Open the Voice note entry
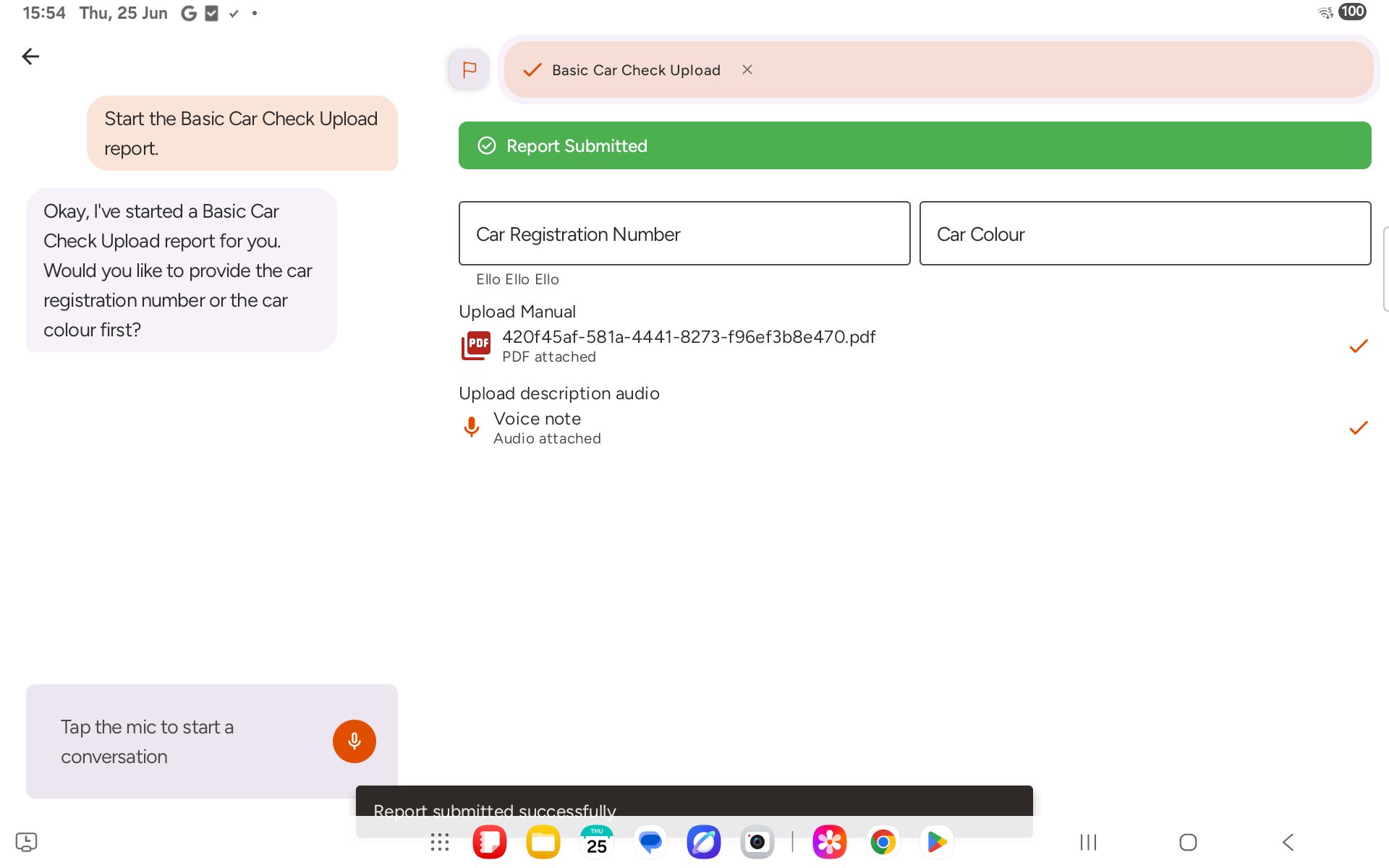The height and width of the screenshot is (868, 1389). (914, 427)
